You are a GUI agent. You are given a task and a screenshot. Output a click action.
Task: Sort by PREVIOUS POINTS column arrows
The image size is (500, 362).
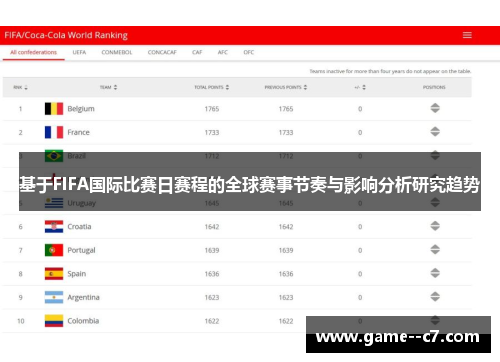coord(305,87)
